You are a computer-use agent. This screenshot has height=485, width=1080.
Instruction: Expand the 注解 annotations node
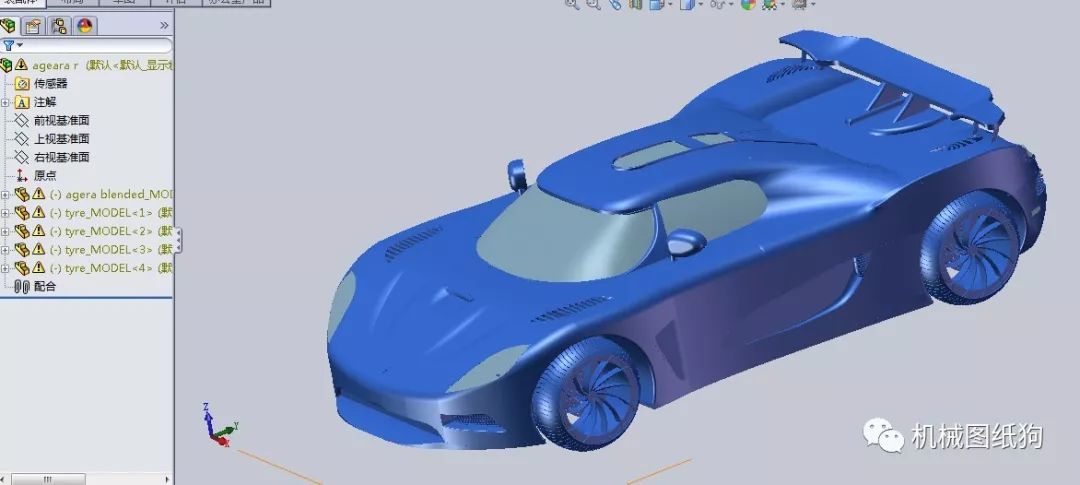(x=5, y=102)
